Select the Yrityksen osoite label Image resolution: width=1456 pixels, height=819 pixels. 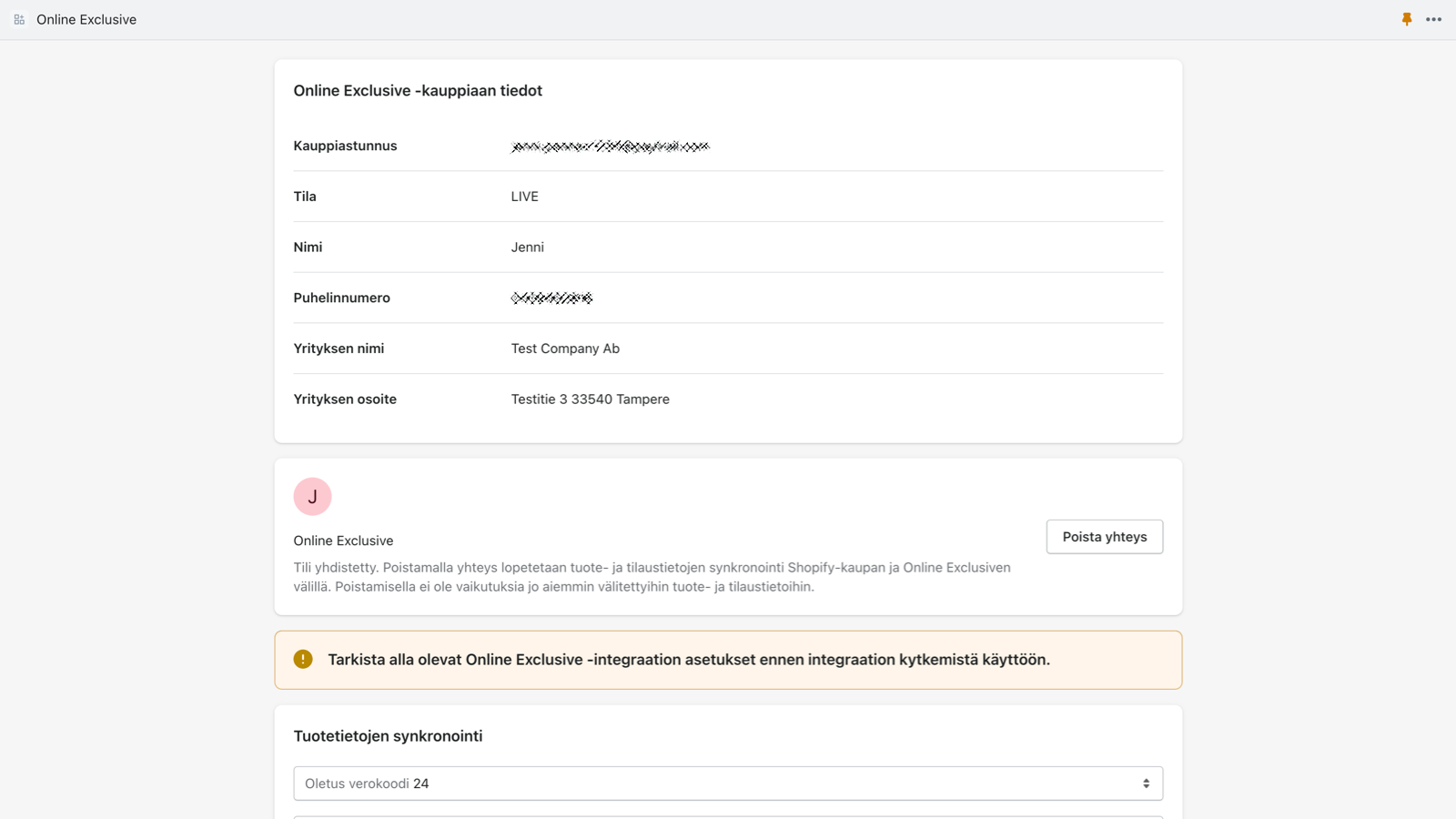tap(345, 399)
